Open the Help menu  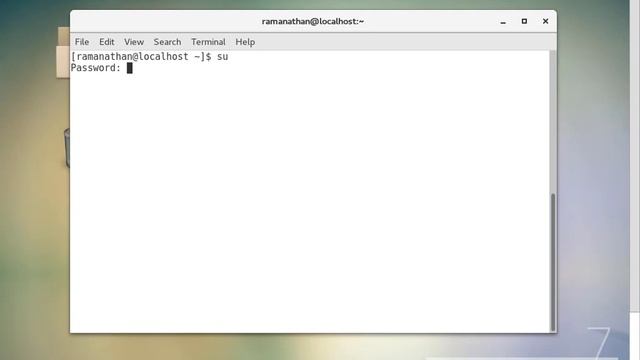(245, 42)
